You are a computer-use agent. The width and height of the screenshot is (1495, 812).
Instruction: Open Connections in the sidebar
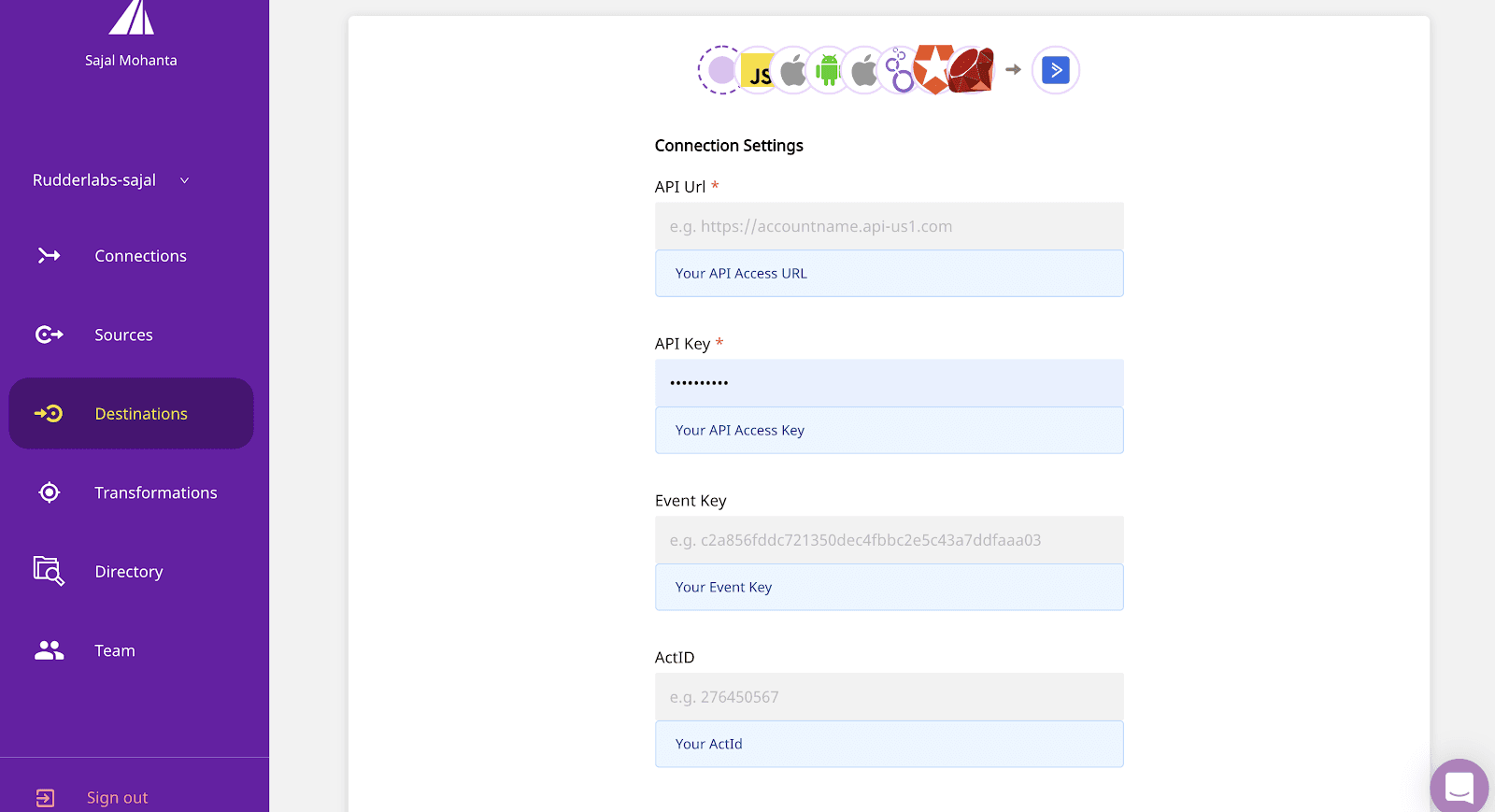(140, 256)
